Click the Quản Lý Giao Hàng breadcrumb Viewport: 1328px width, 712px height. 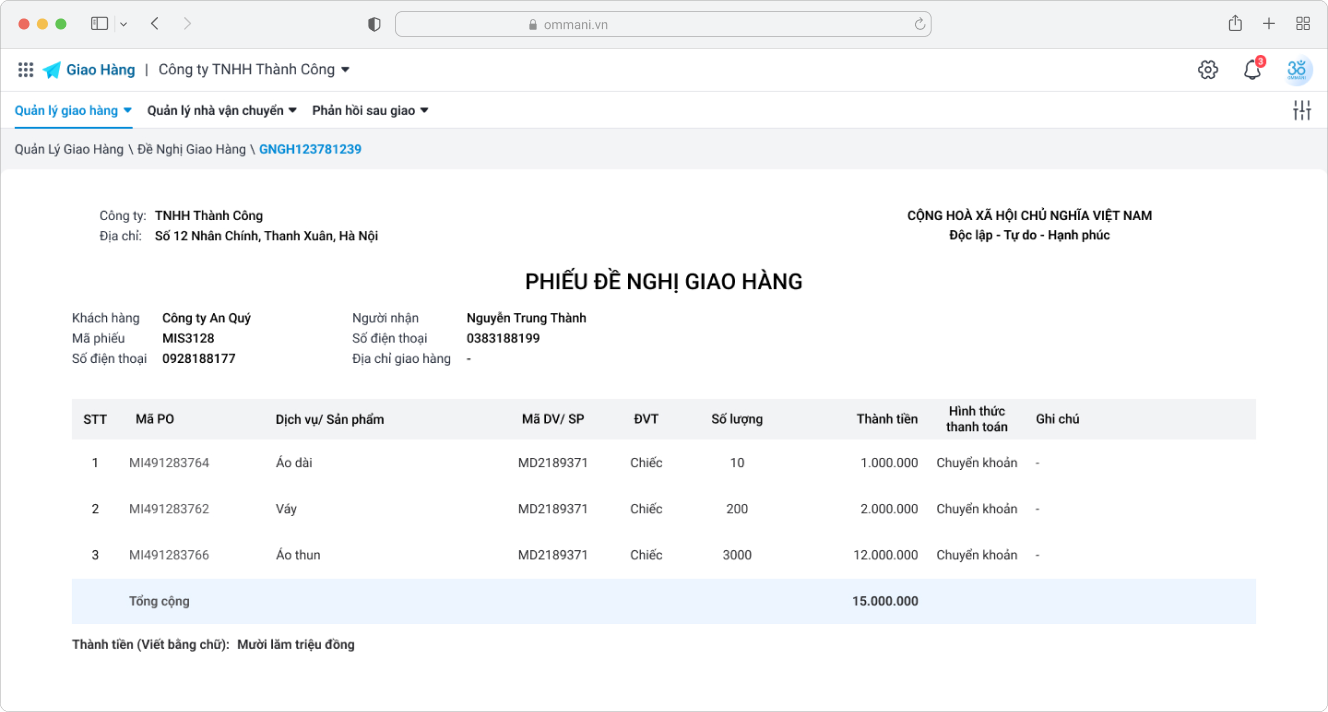(x=69, y=149)
